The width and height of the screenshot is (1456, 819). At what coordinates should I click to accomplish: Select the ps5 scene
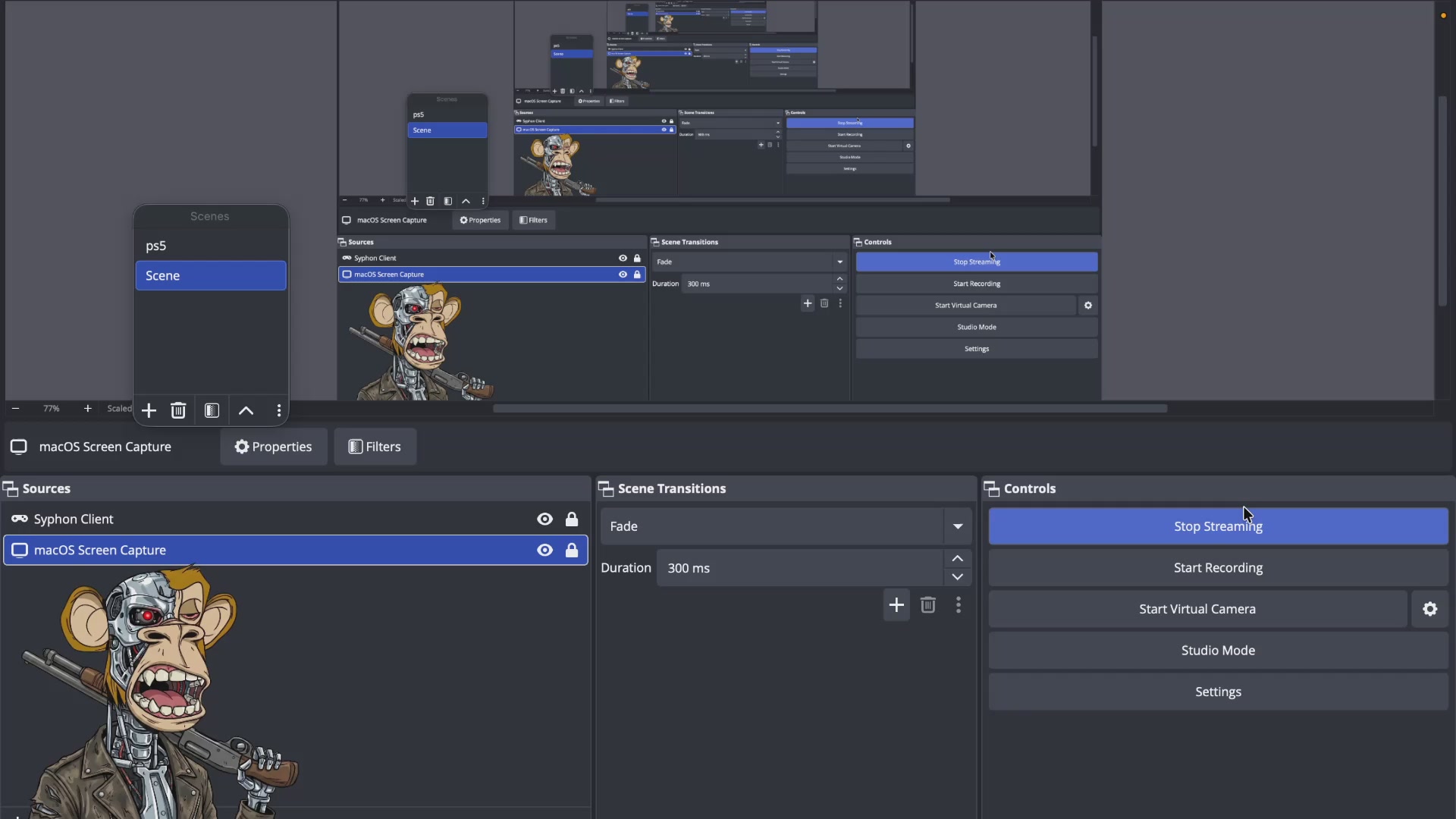pos(211,246)
